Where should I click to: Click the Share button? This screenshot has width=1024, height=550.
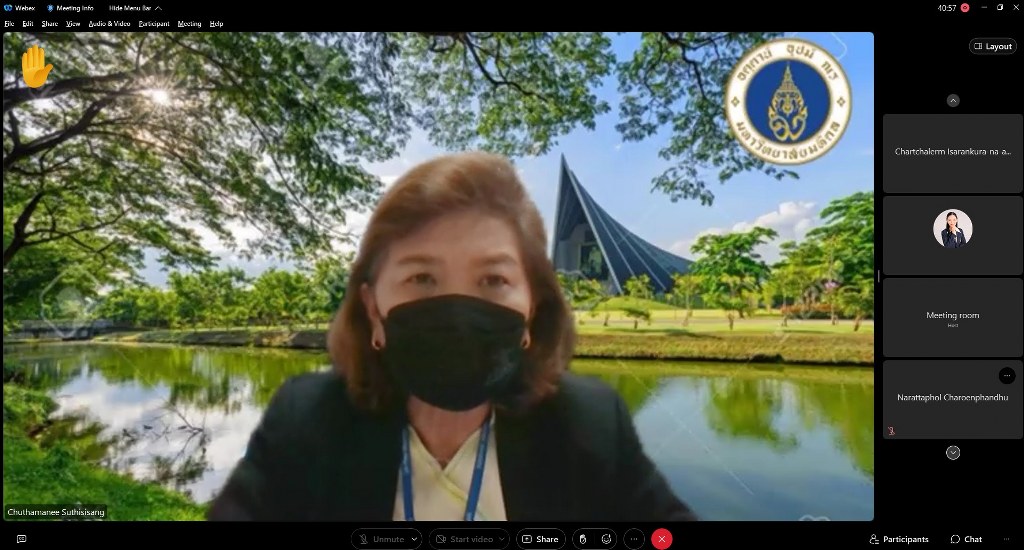[x=540, y=539]
